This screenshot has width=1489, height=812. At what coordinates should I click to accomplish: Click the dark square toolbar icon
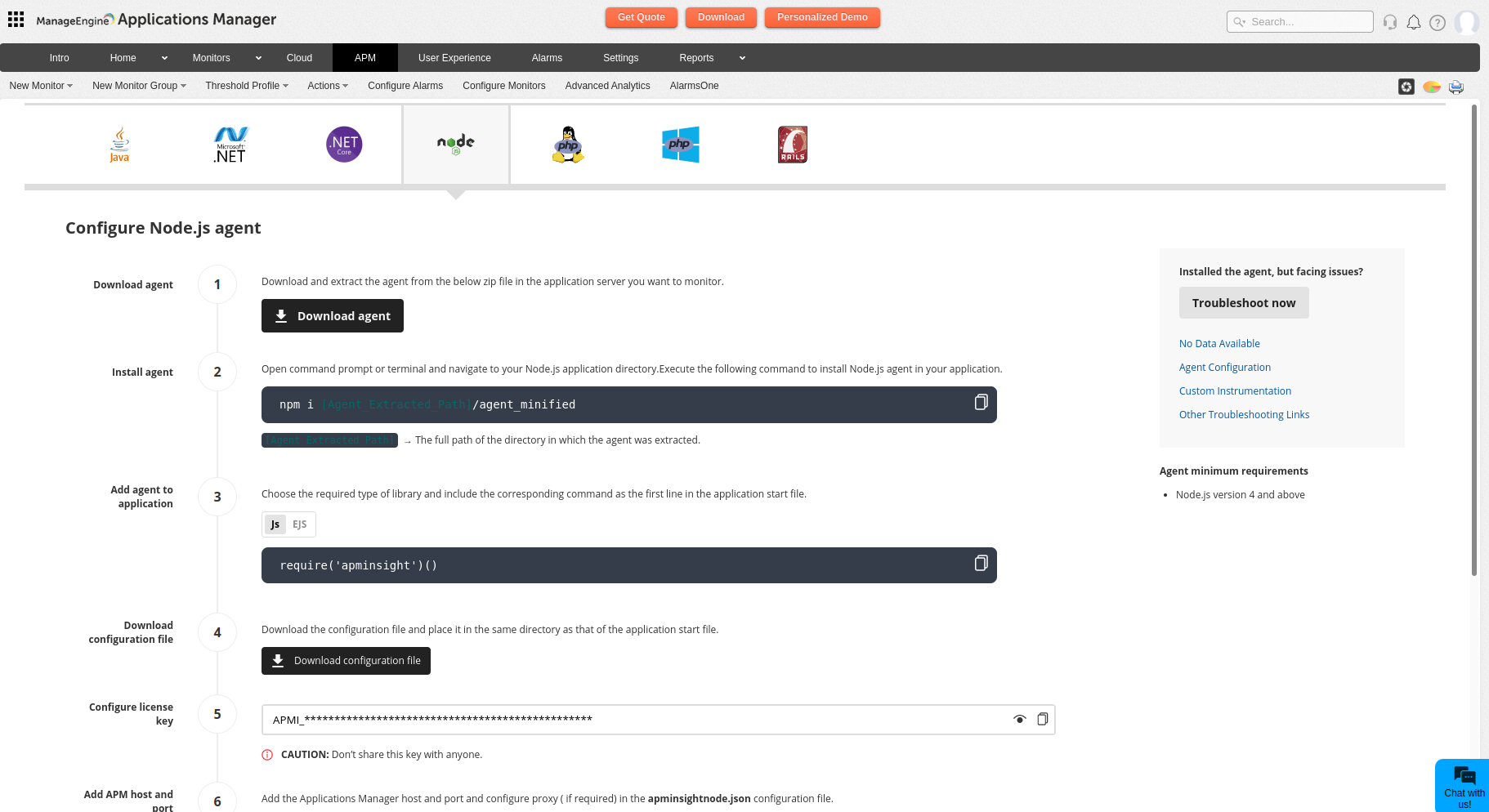click(1406, 87)
